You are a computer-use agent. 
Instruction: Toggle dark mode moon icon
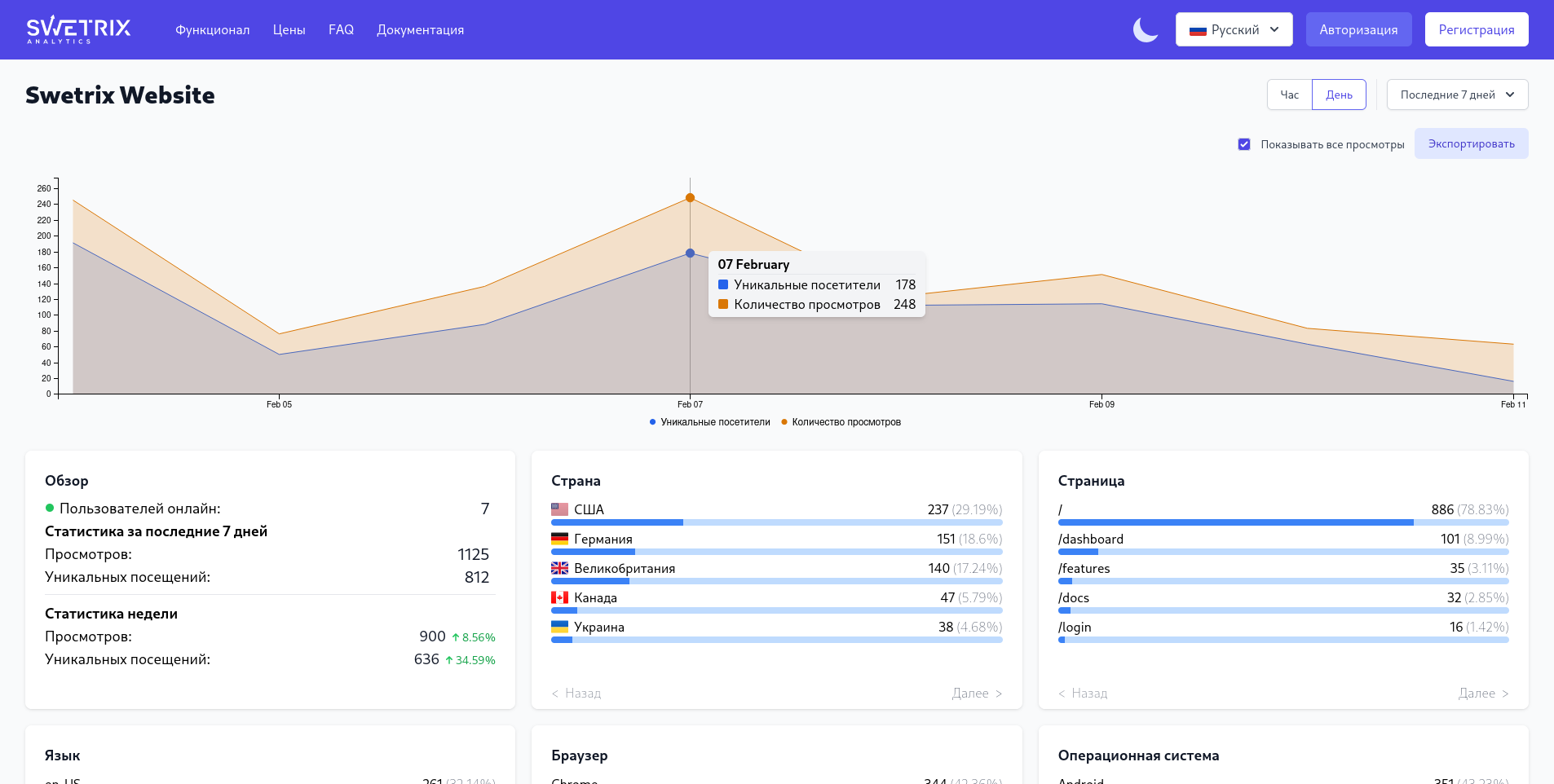(1146, 30)
